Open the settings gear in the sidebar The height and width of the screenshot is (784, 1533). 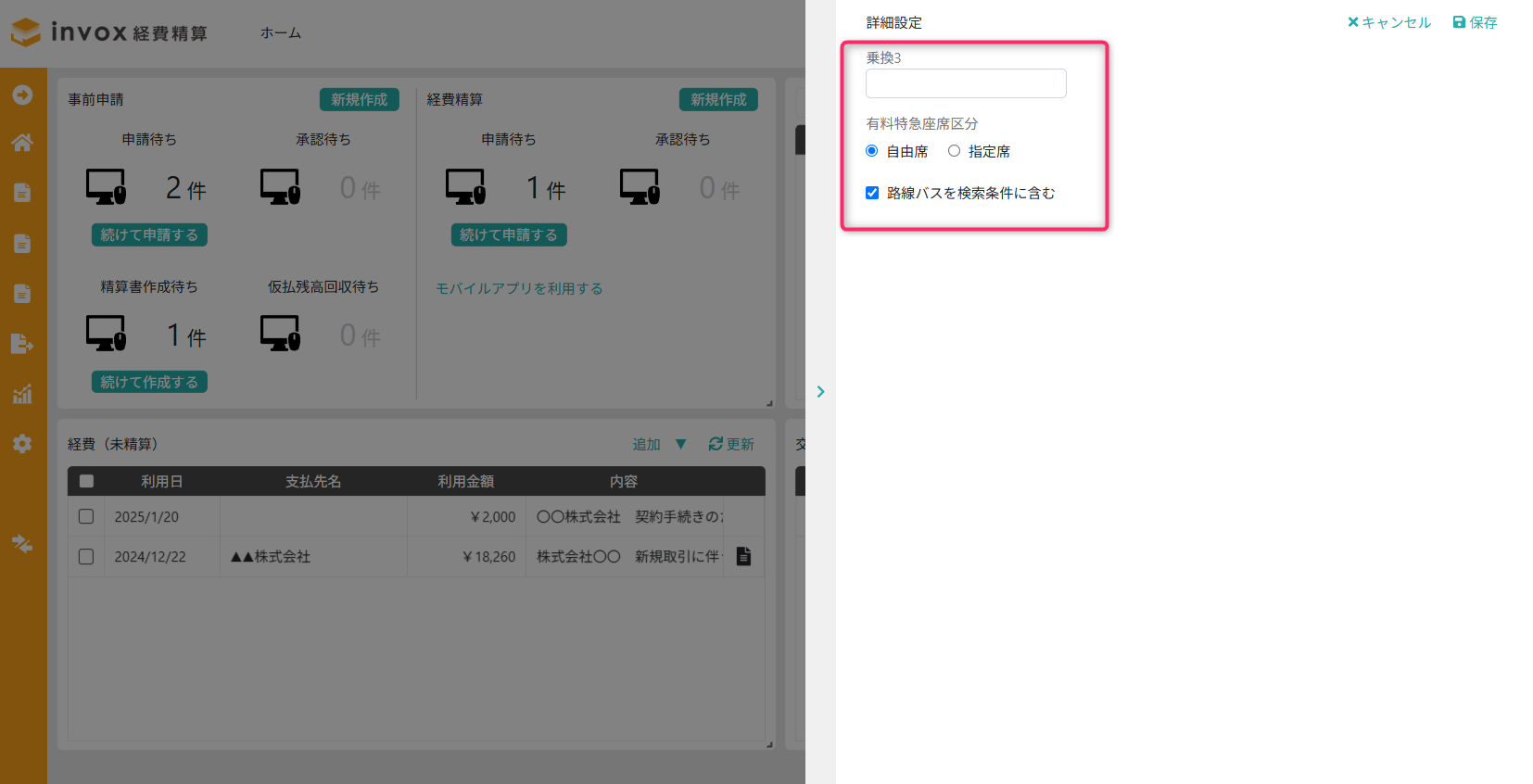(22, 444)
